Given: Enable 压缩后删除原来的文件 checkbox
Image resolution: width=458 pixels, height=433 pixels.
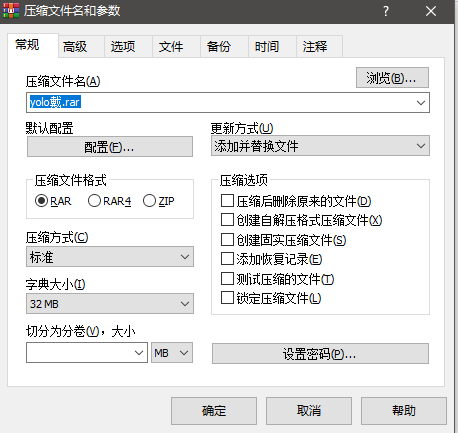Looking at the screenshot, I should click(x=227, y=201).
